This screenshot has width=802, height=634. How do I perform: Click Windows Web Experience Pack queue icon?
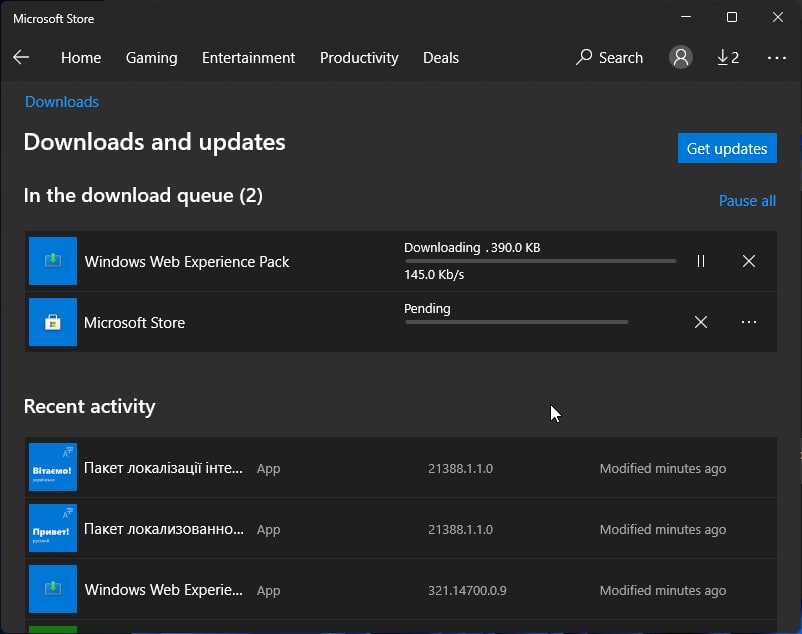[53, 261]
